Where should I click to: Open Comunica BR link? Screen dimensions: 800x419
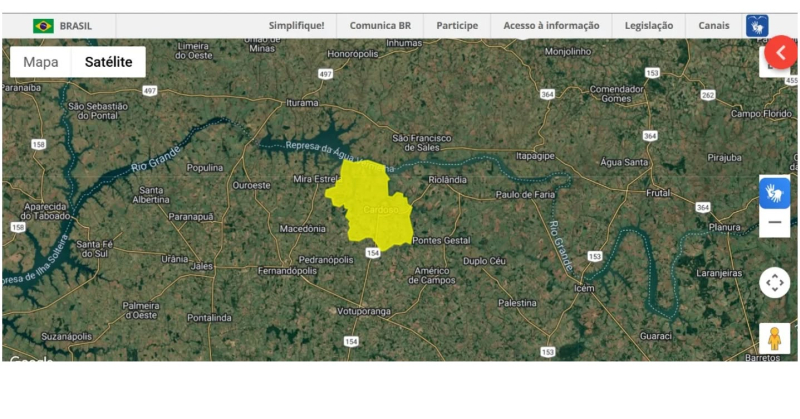[380, 26]
